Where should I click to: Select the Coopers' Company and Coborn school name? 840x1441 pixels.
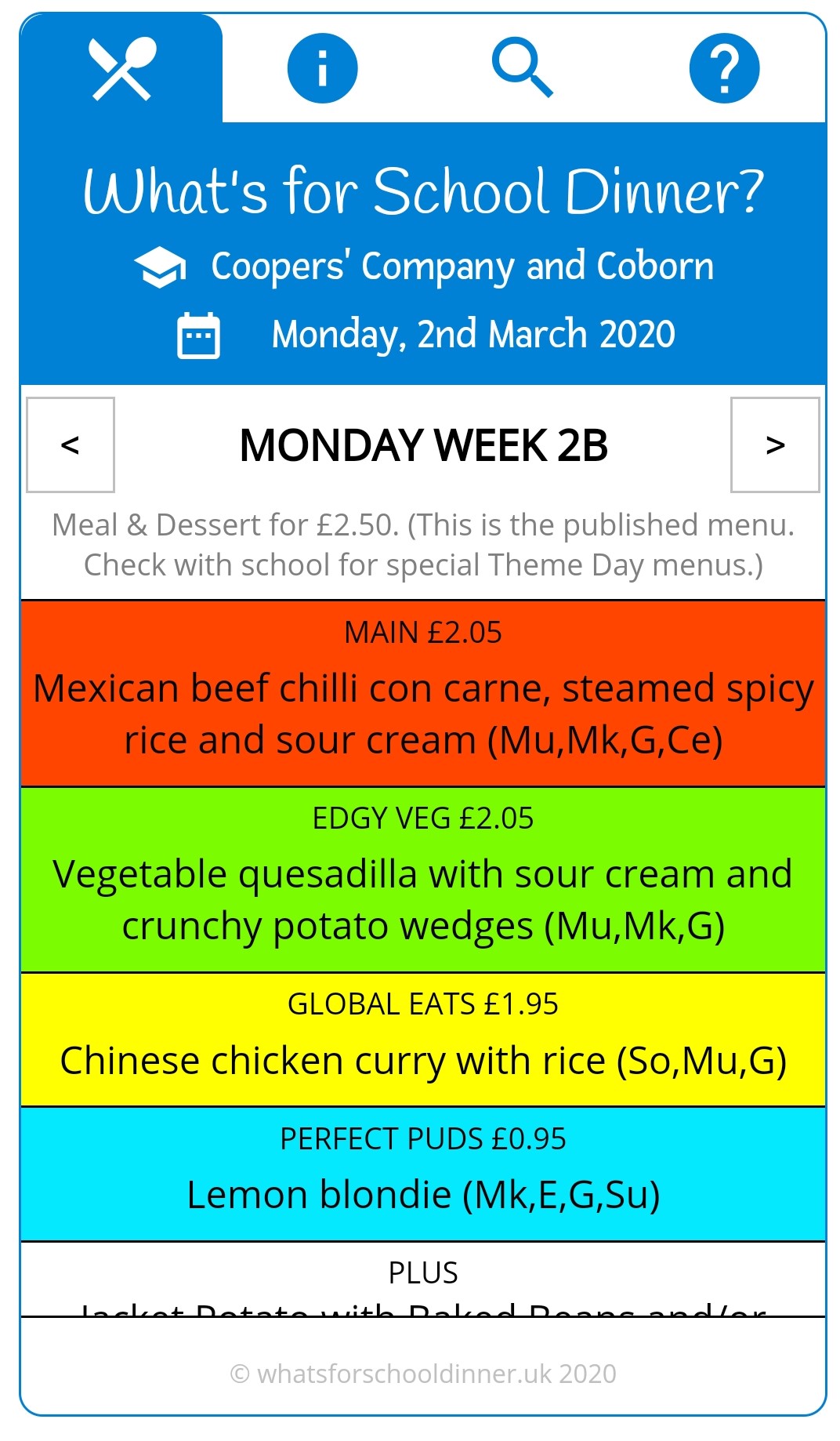pos(462,267)
